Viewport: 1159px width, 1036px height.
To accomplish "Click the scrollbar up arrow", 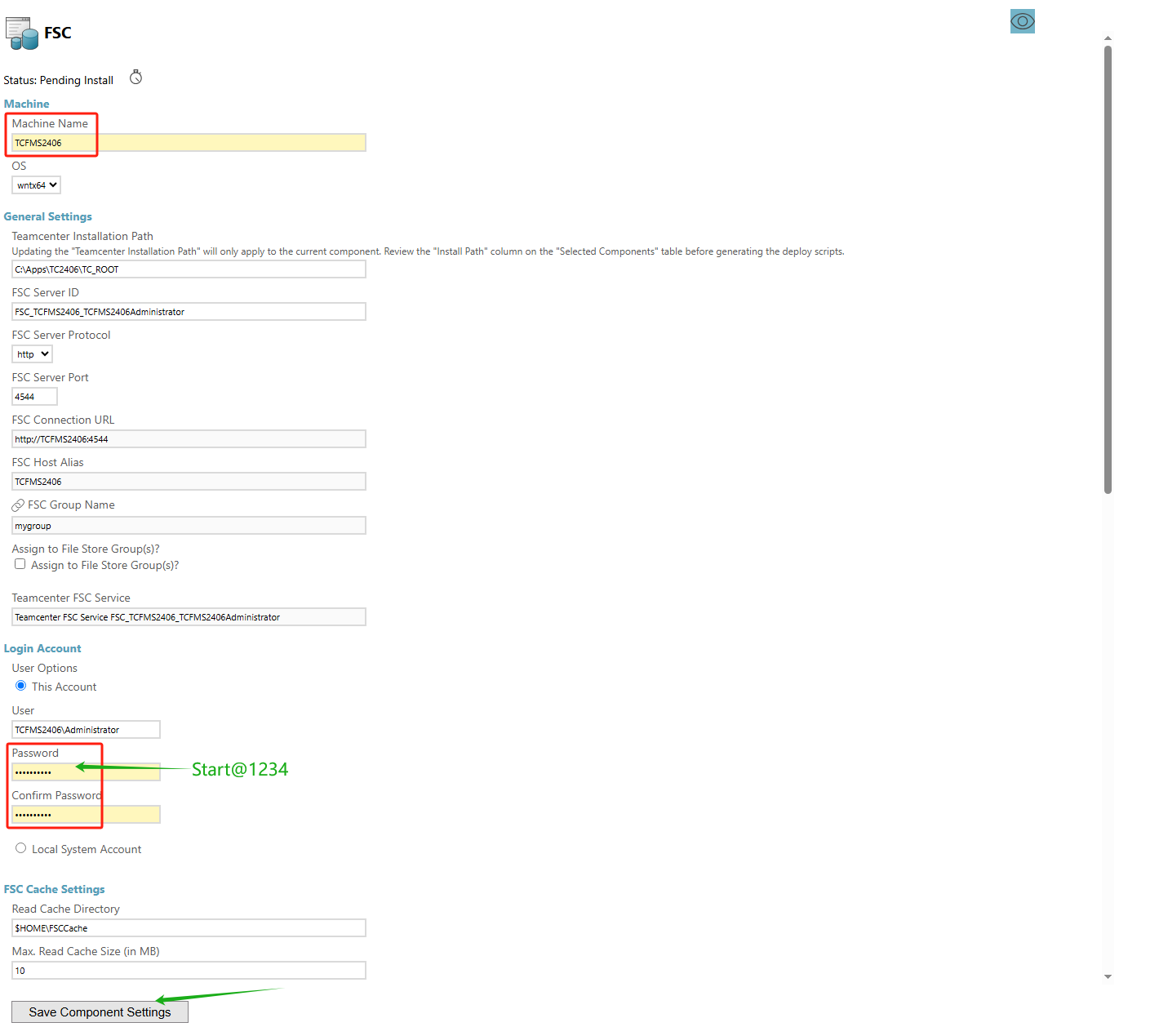I will coord(1108,38).
